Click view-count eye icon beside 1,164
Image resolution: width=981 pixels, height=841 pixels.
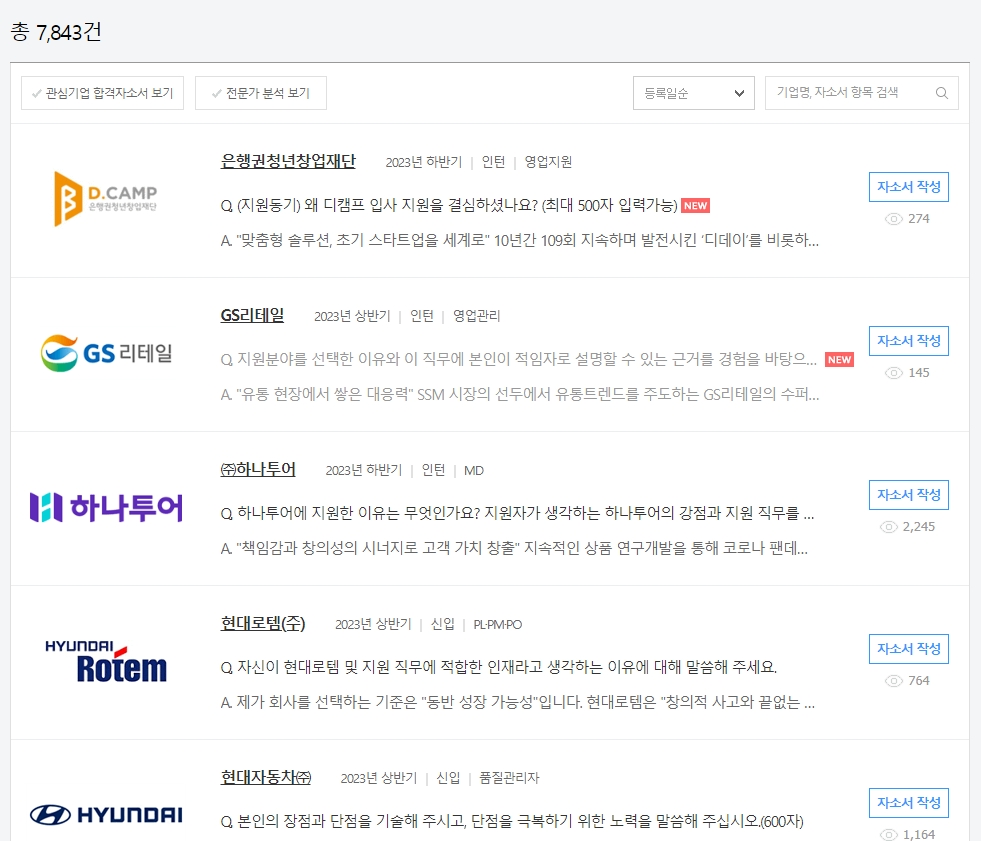(888, 835)
